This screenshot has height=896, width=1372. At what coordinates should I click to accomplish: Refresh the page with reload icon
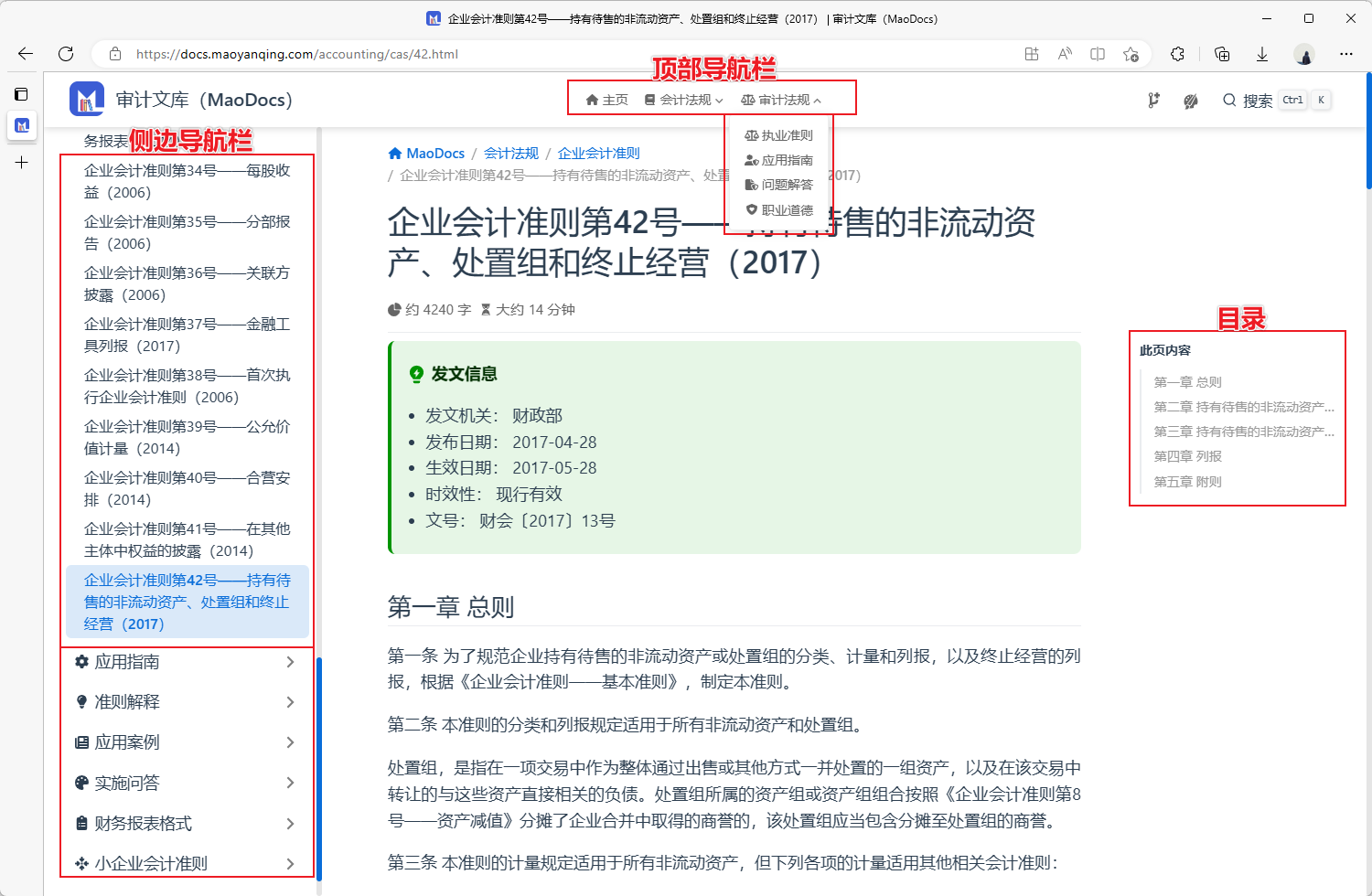[66, 54]
